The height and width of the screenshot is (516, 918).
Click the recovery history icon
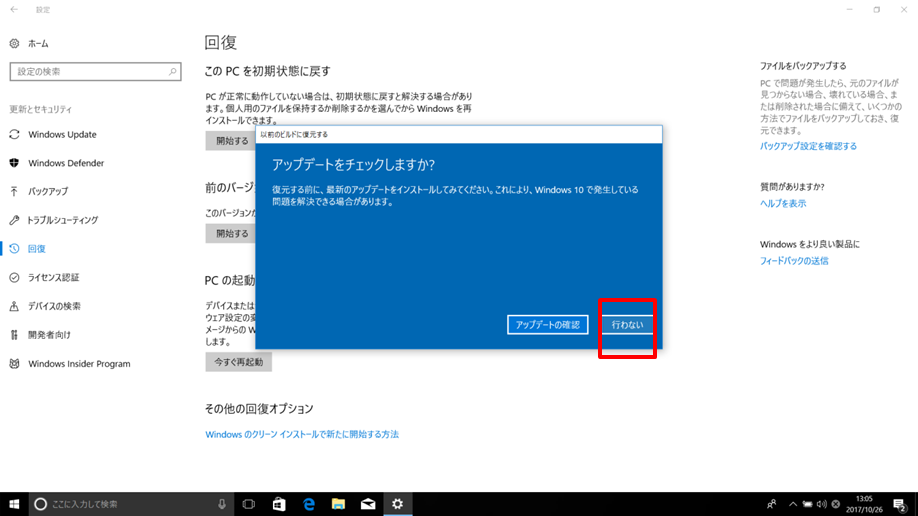coord(14,249)
